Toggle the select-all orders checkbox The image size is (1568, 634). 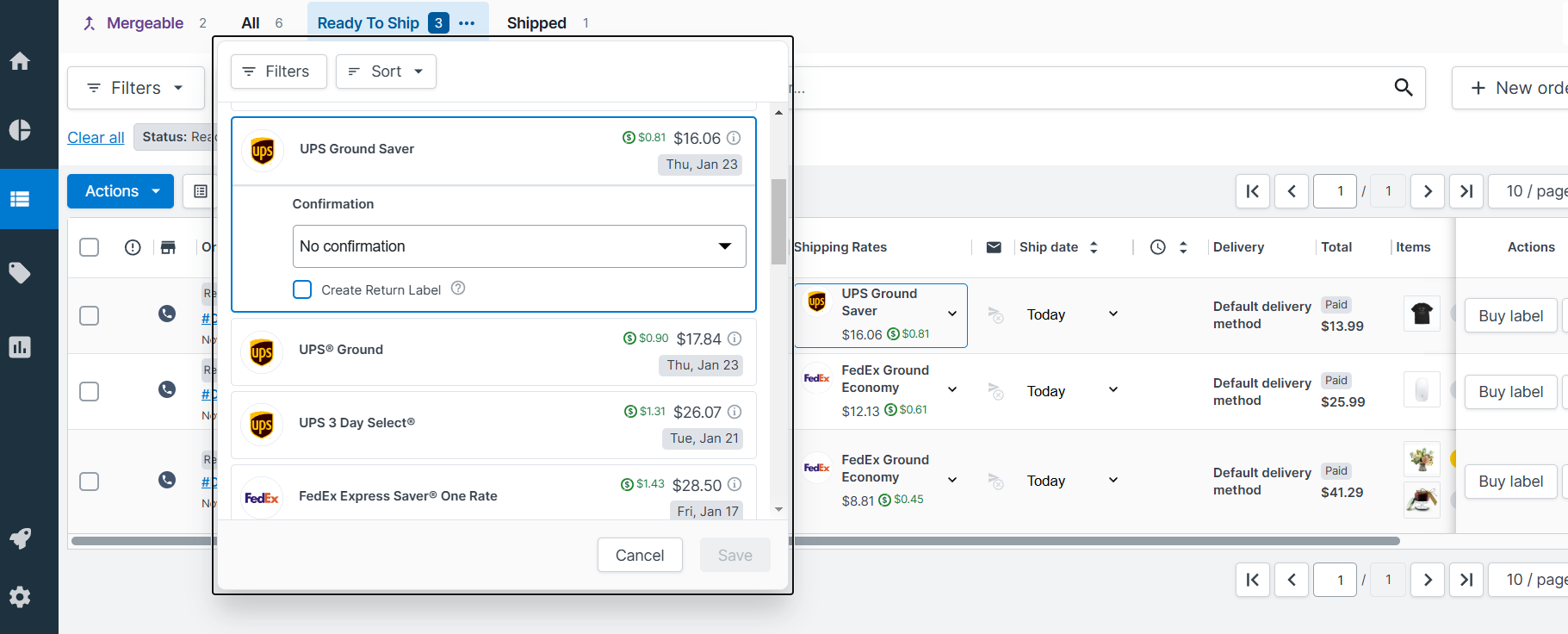[90, 247]
